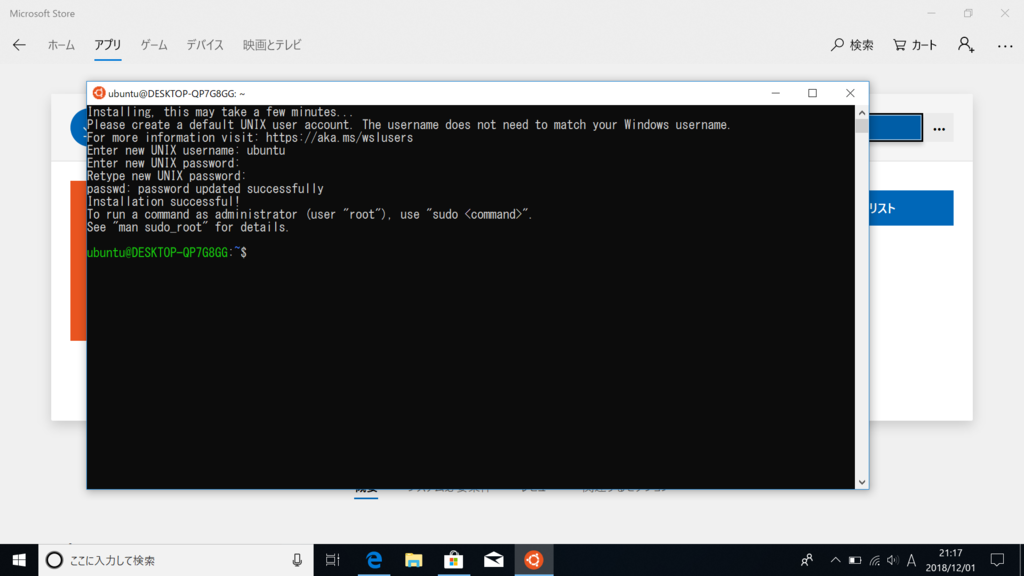The height and width of the screenshot is (576, 1024).
Task: Open the 映画とテレビ tab
Action: click(x=272, y=45)
